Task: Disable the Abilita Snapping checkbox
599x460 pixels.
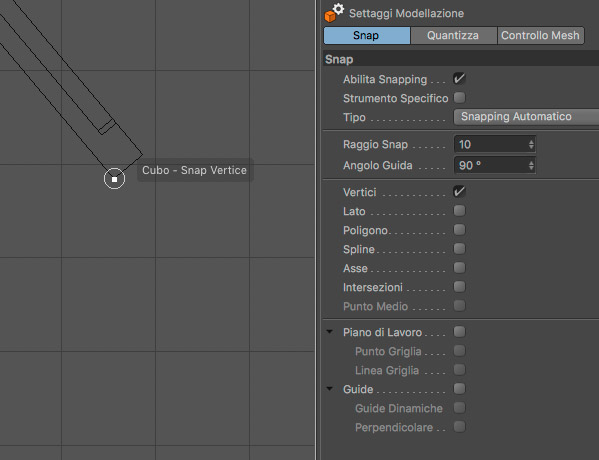Action: (459, 79)
